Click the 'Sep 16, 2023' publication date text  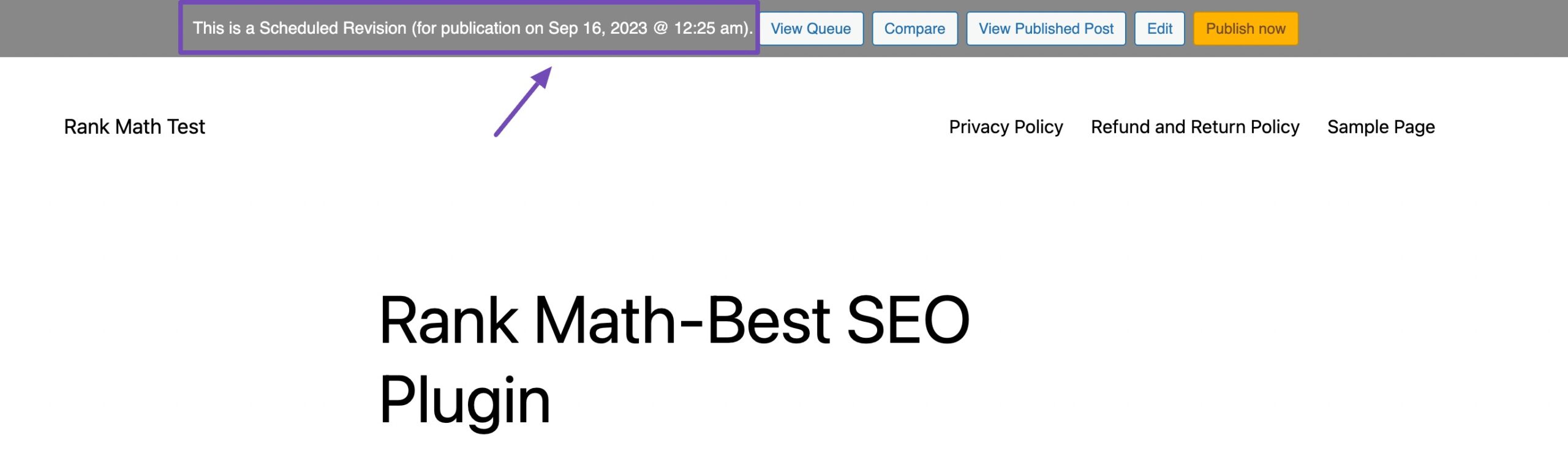(597, 28)
